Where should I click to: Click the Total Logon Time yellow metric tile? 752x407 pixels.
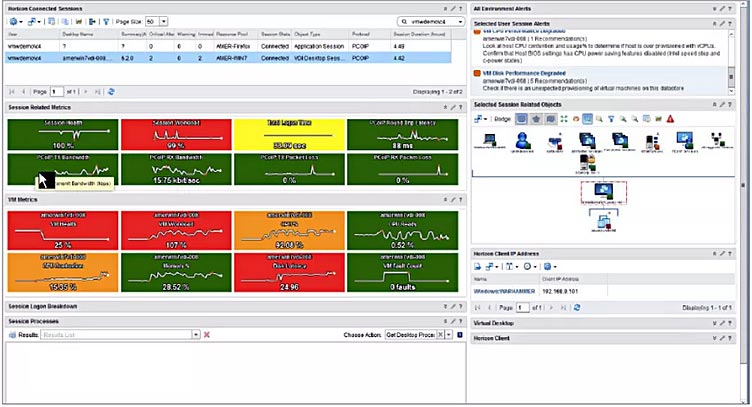tap(289, 135)
